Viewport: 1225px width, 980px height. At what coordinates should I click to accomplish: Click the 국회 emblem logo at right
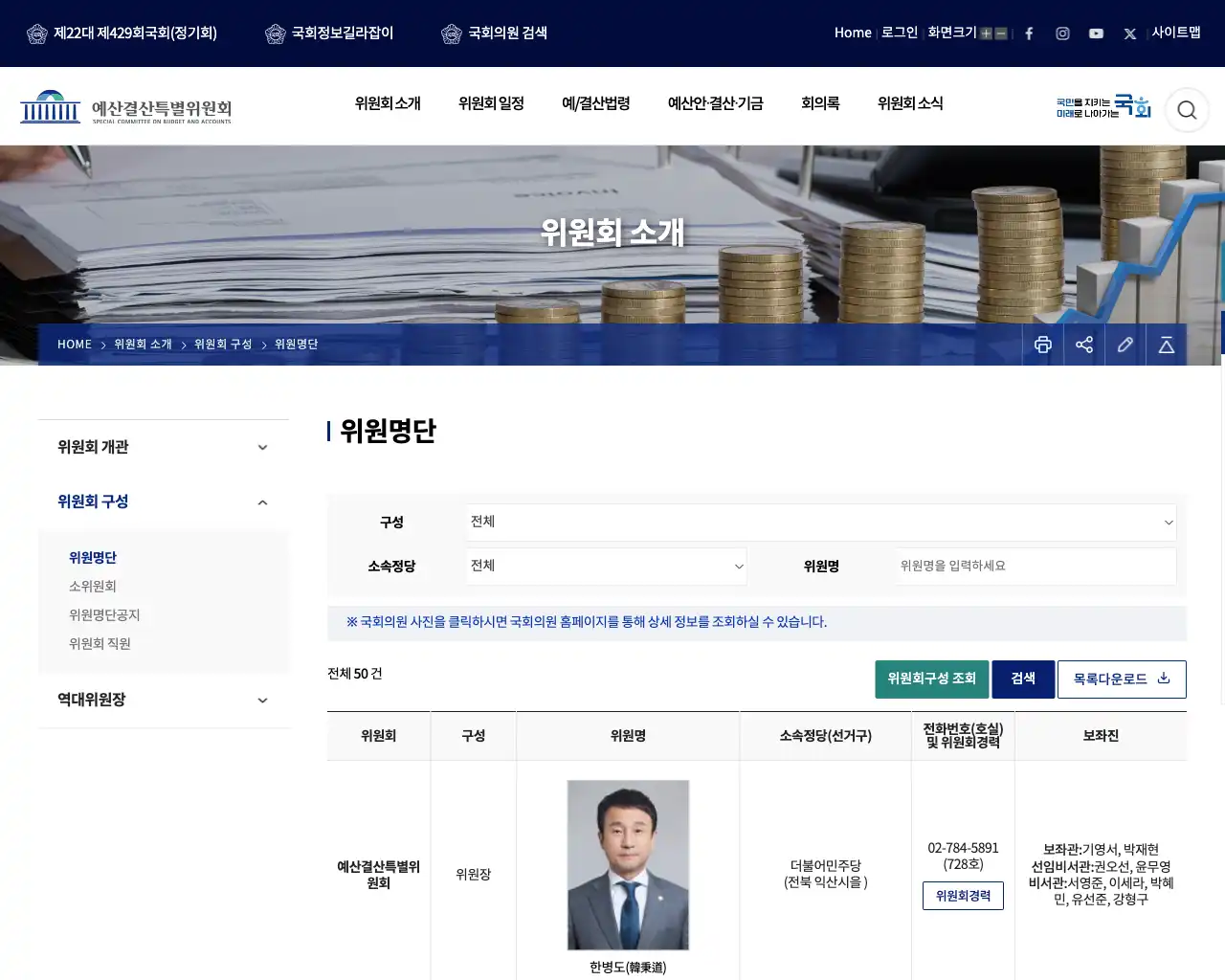pyautogui.click(x=1103, y=106)
